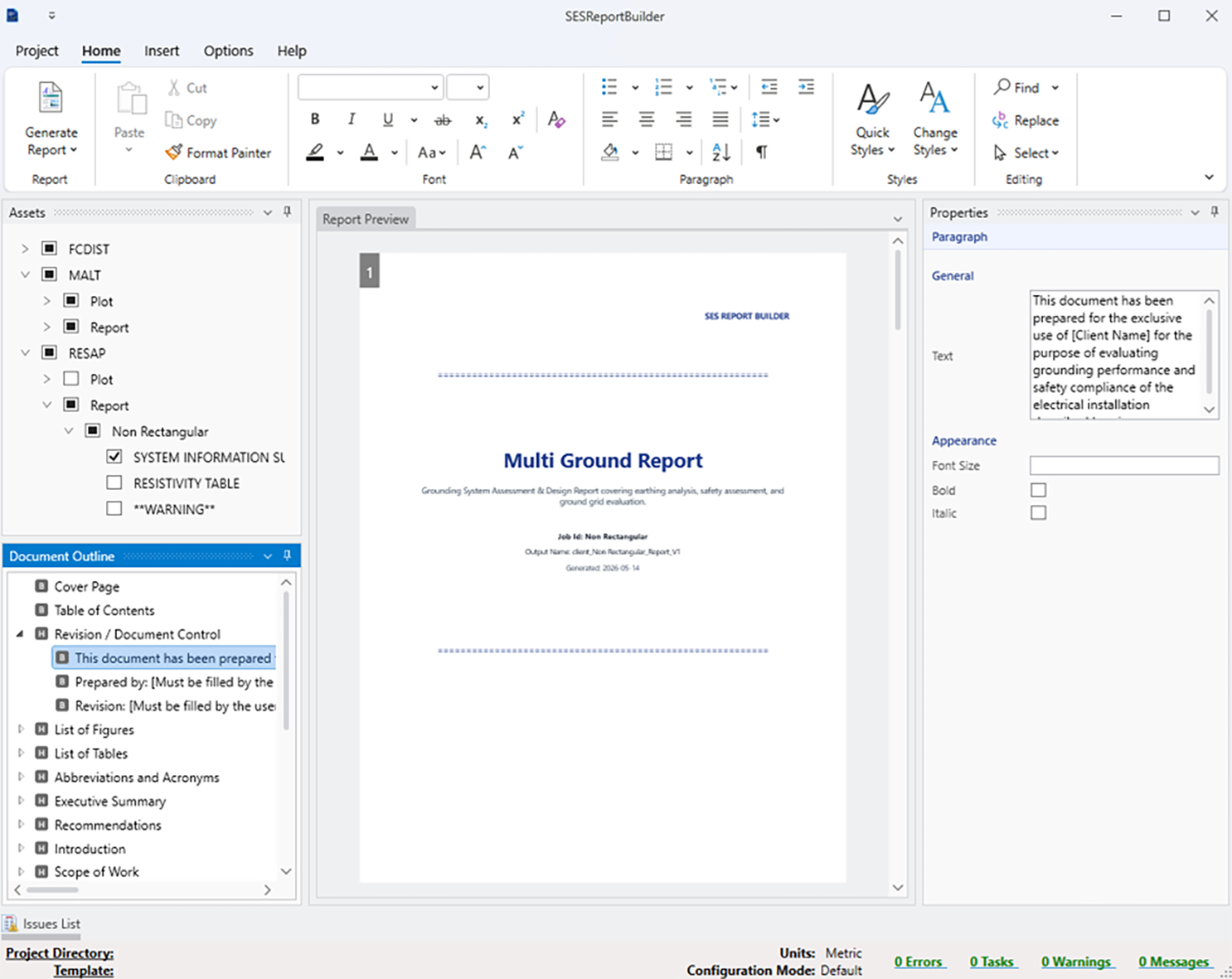Toggle Superscript formatting
Viewport: 1232px width, 979px height.
click(x=517, y=119)
